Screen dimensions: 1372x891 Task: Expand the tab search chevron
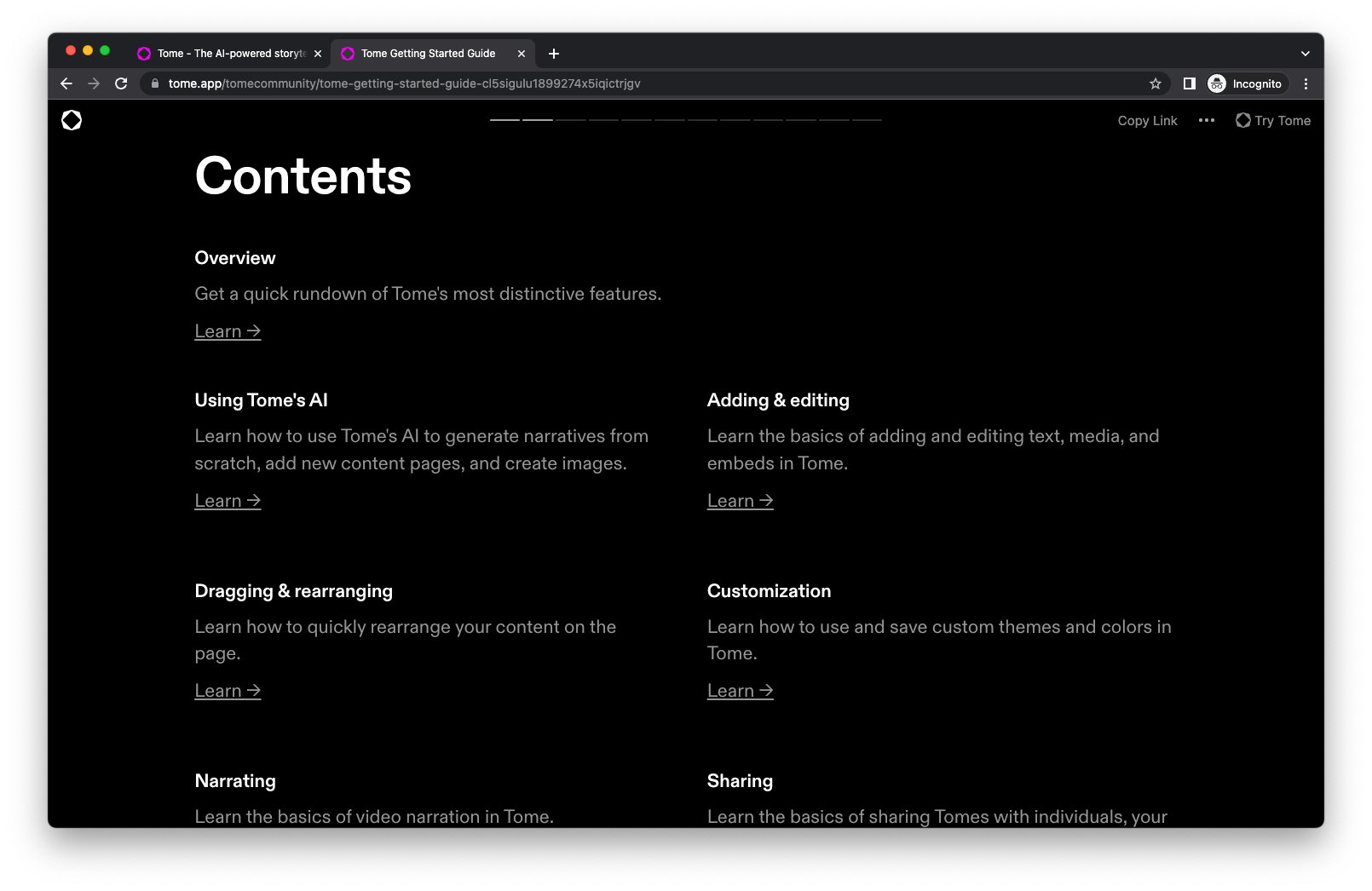click(1305, 54)
